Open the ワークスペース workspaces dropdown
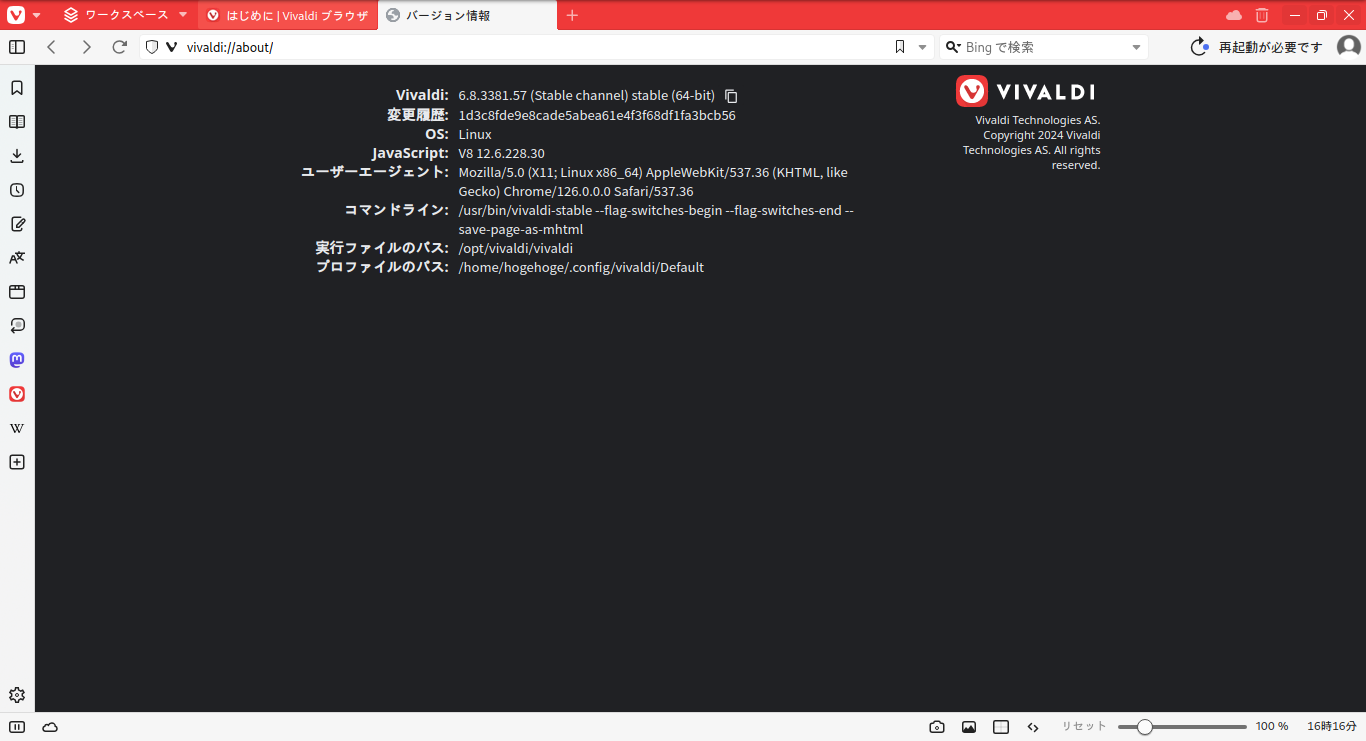Screen dimensions: 1366x741 (126, 15)
